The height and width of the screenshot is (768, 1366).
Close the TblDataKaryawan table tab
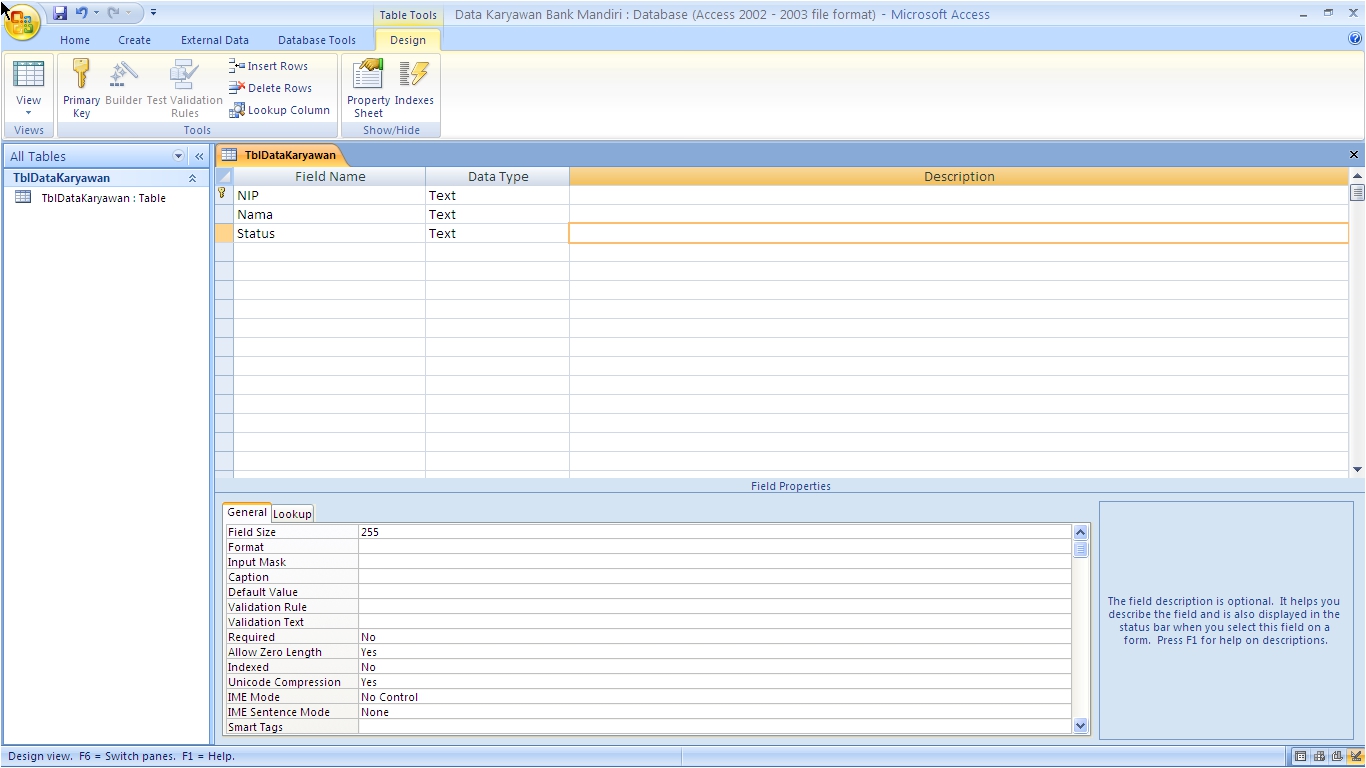(x=1354, y=155)
